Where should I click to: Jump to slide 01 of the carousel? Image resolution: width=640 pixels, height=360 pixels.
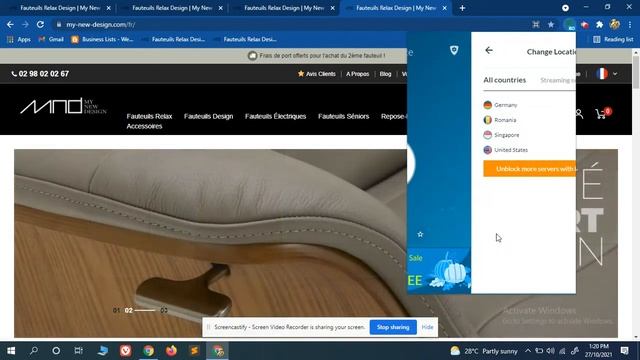pos(116,311)
